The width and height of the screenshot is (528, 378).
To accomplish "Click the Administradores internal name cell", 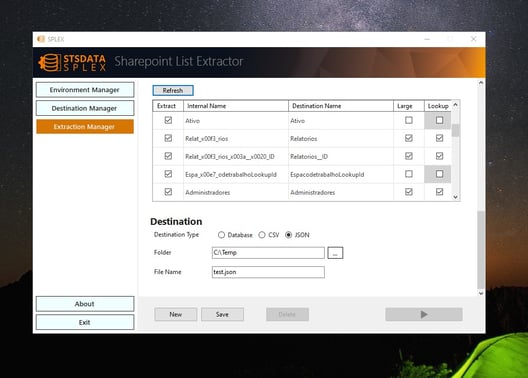I will pos(236,192).
